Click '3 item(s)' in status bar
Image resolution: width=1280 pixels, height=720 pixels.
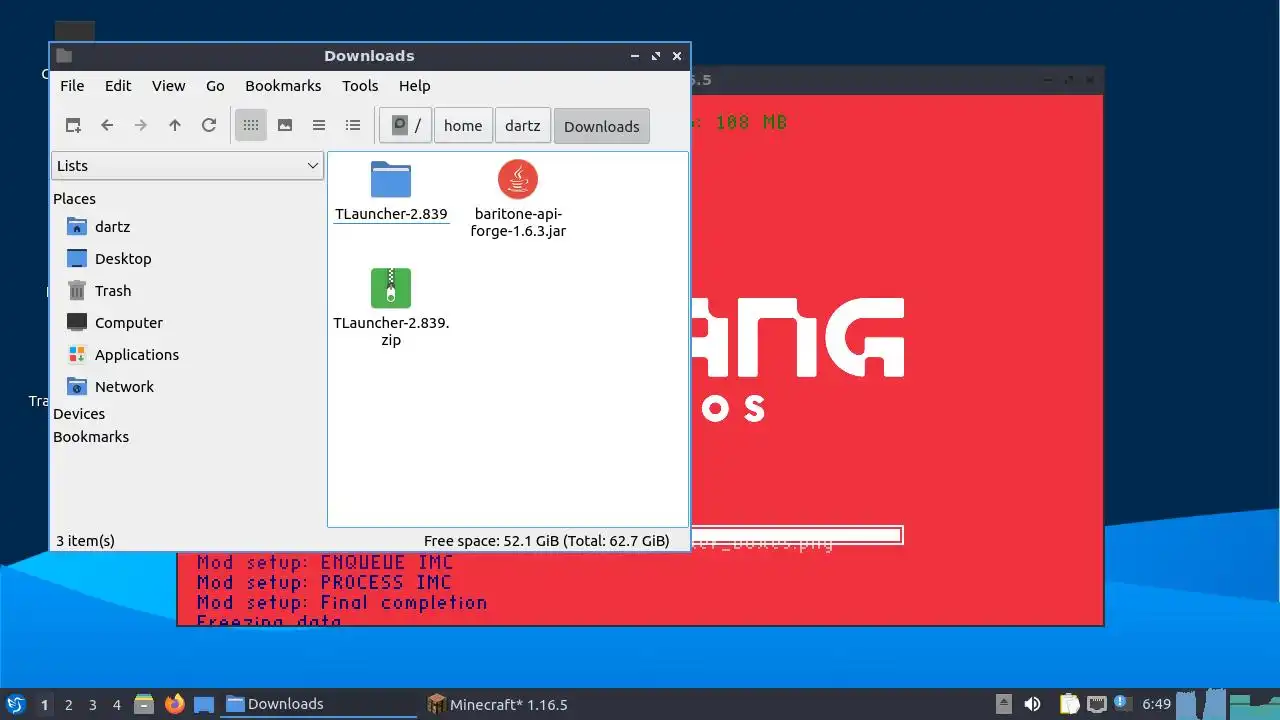tap(85, 541)
